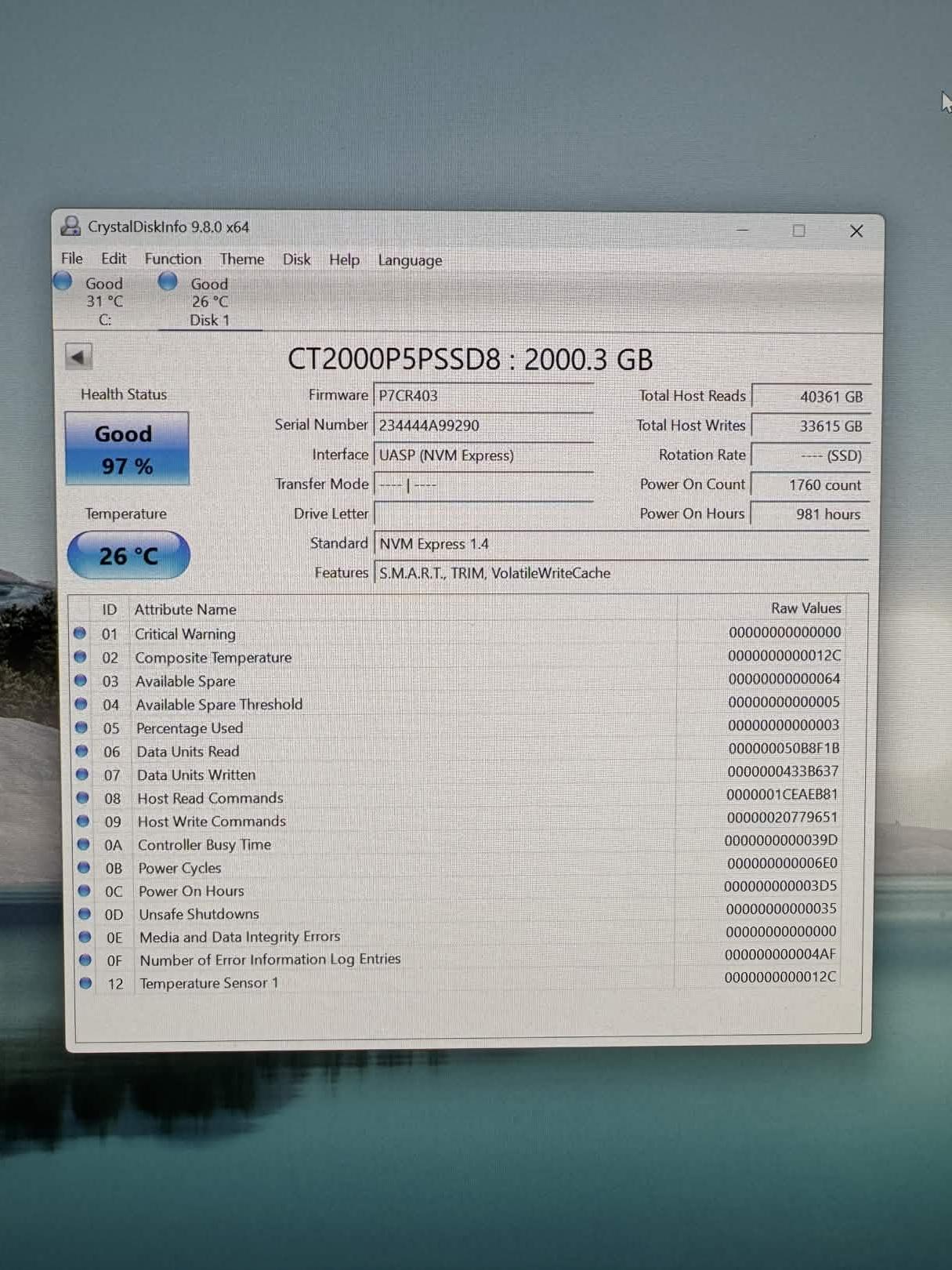This screenshot has height=1270, width=952.
Task: Click the Disk 1 blue status icon
Action: pyautogui.click(x=168, y=281)
